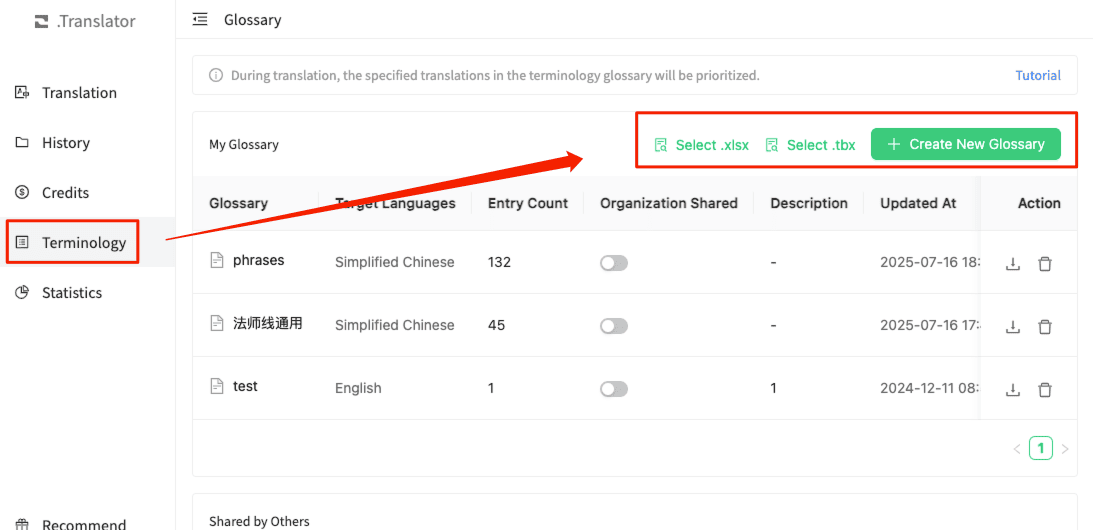Navigate to Credits in sidebar
The width and height of the screenshot is (1093, 530).
tap(65, 193)
